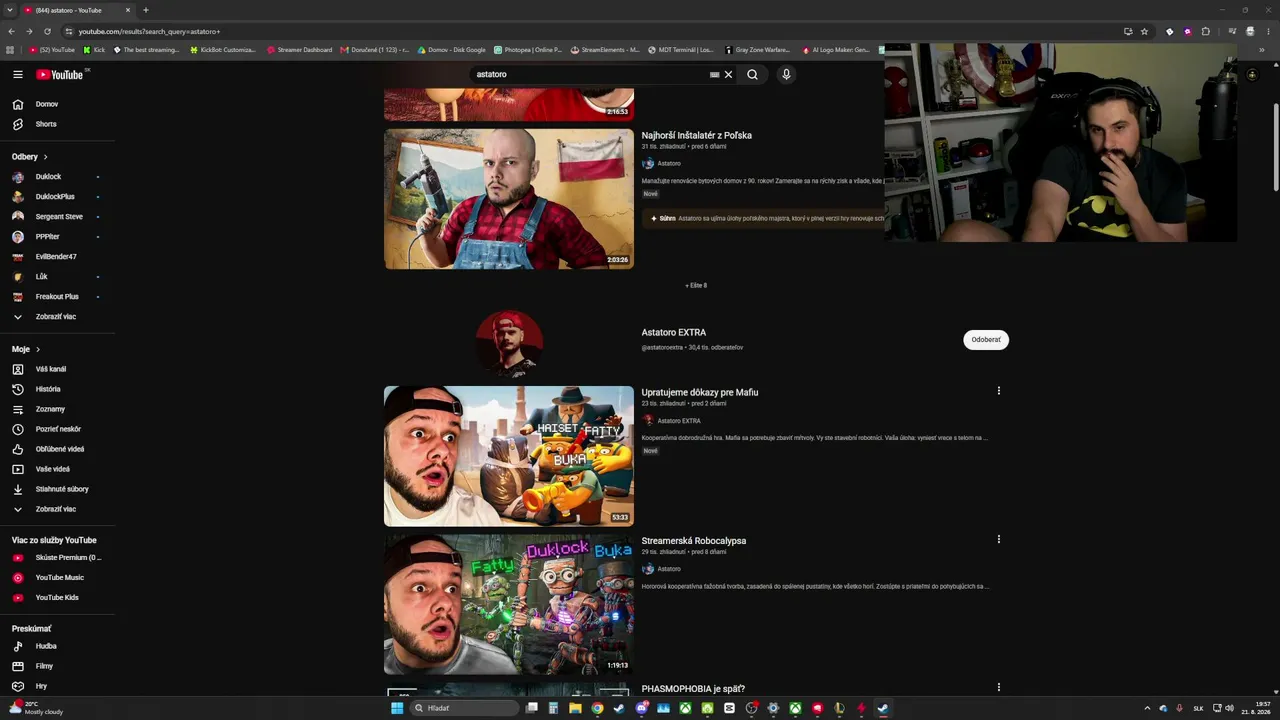This screenshot has height=720, width=1280.
Task: Open the Freakout Plus subscription channel
Action: click(57, 297)
